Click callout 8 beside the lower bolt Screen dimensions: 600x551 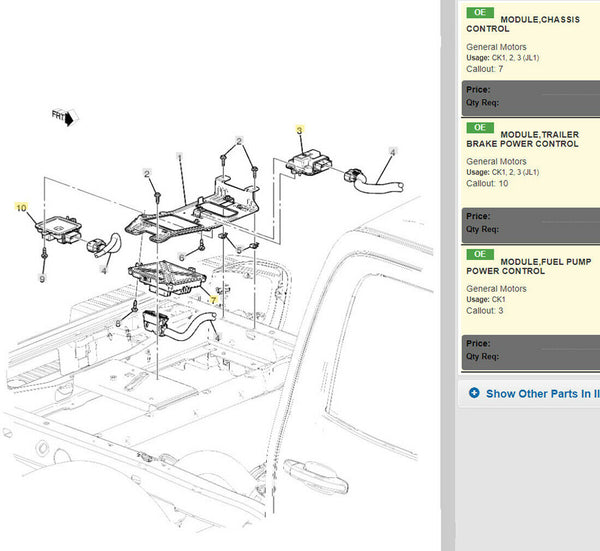pos(118,324)
